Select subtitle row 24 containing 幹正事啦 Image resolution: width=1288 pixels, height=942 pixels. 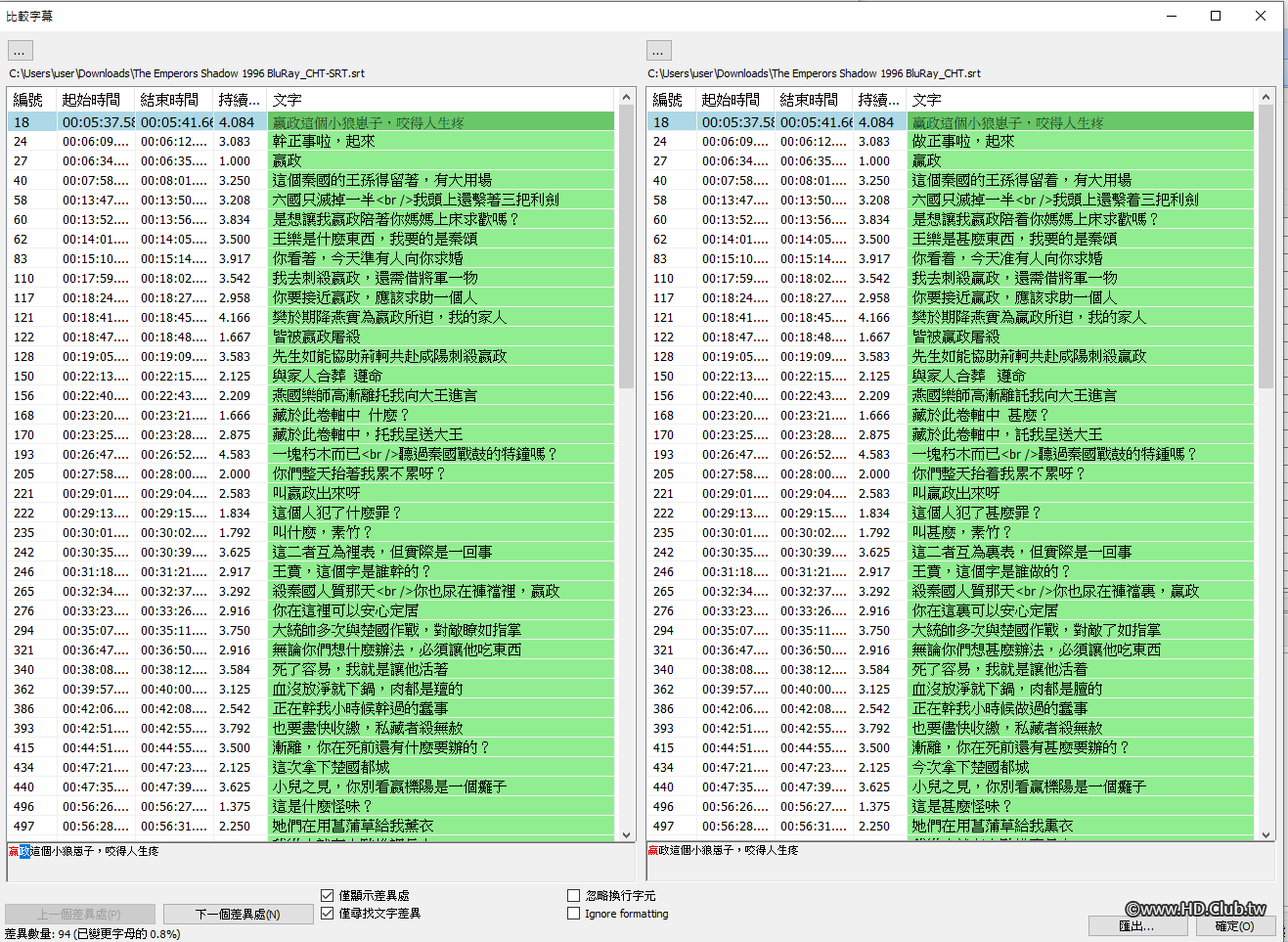(x=293, y=141)
